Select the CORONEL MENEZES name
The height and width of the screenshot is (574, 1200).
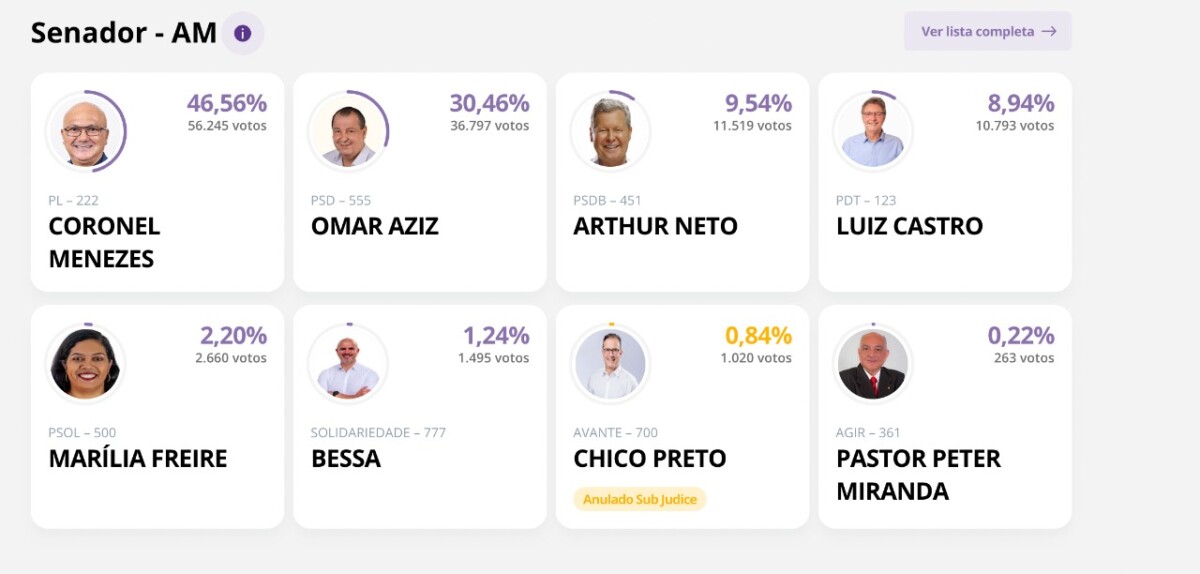(x=104, y=242)
